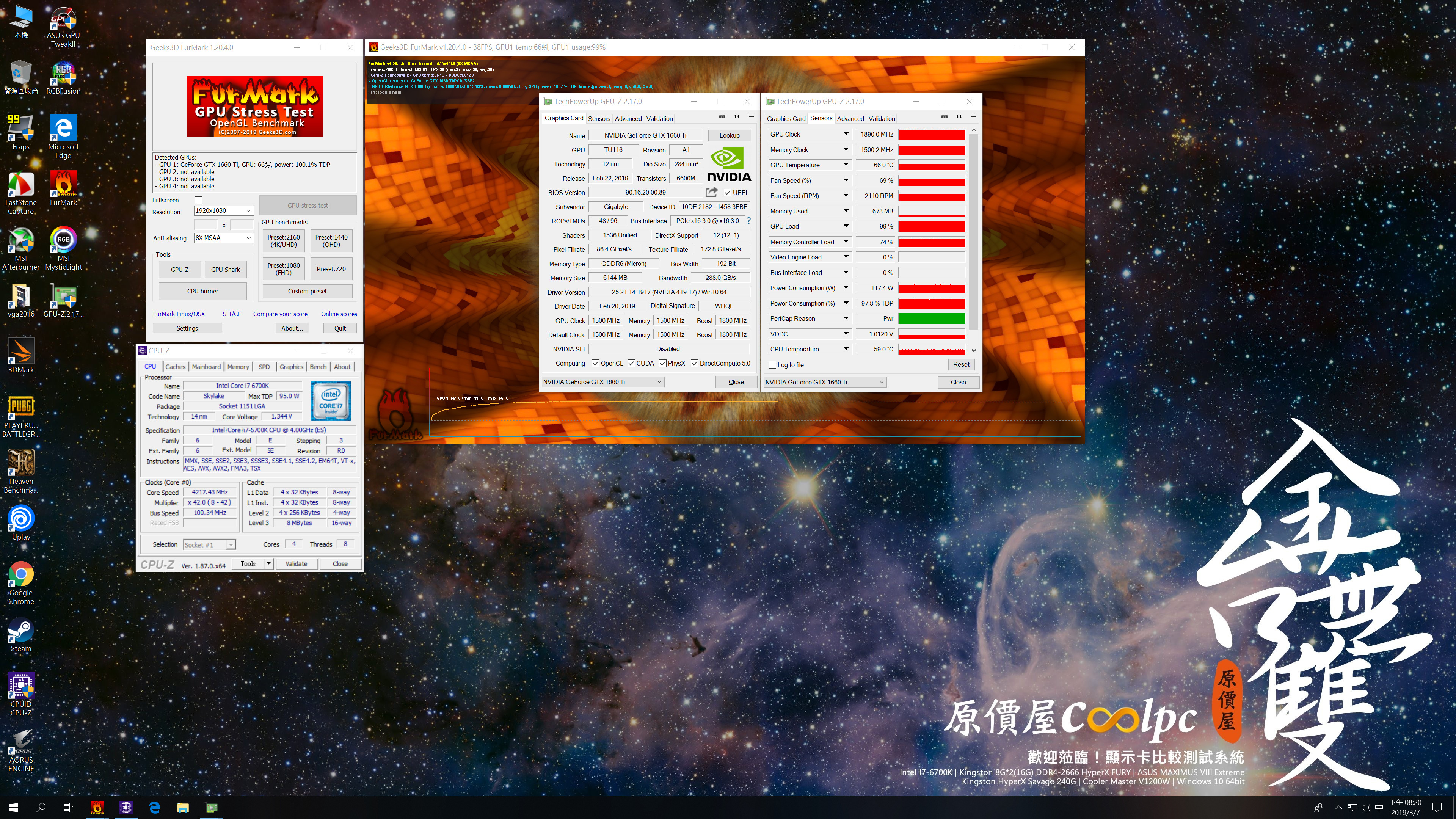Click GPU Load red sensor graph

click(932, 227)
